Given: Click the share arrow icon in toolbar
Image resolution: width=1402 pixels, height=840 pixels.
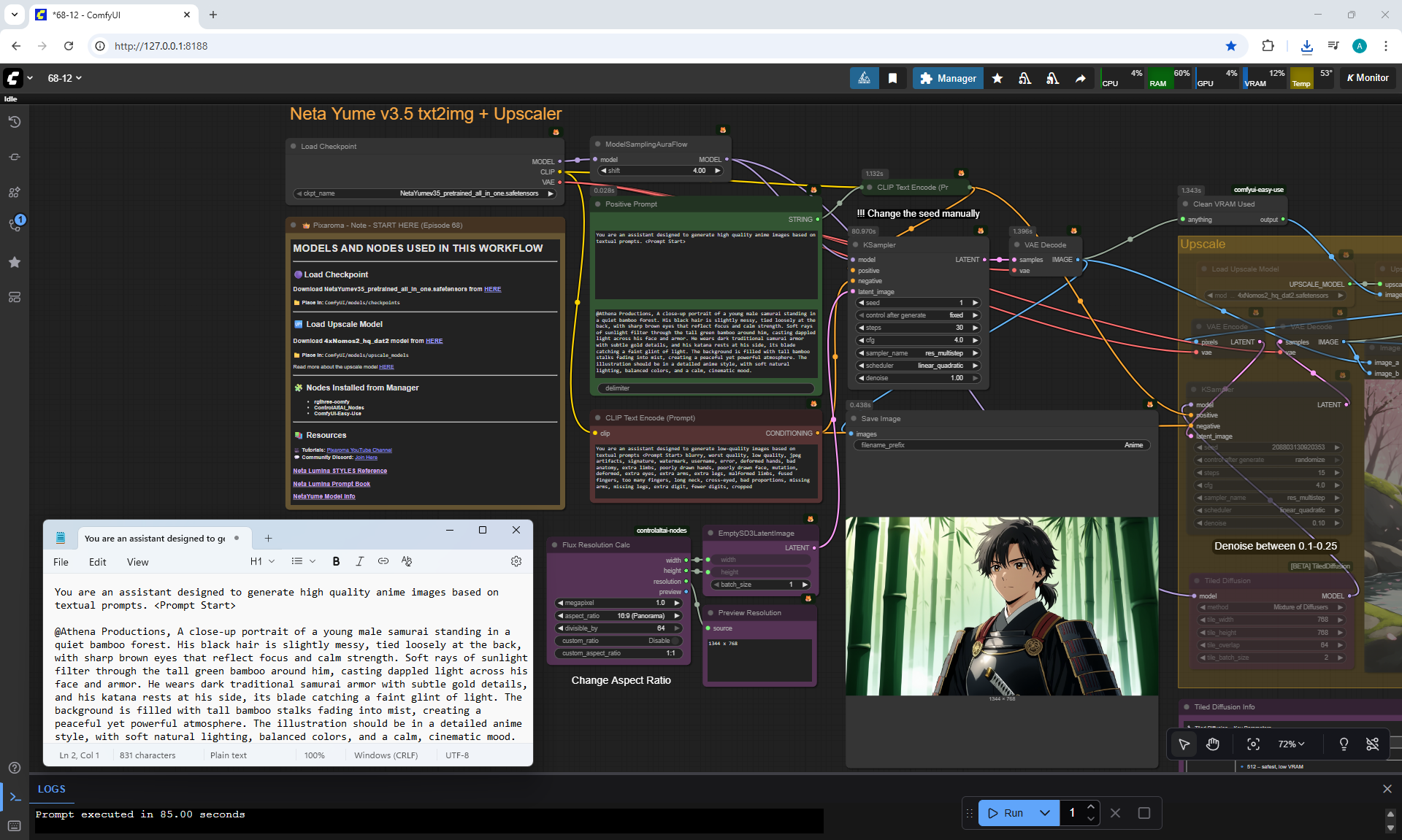Looking at the screenshot, I should pyautogui.click(x=1080, y=78).
